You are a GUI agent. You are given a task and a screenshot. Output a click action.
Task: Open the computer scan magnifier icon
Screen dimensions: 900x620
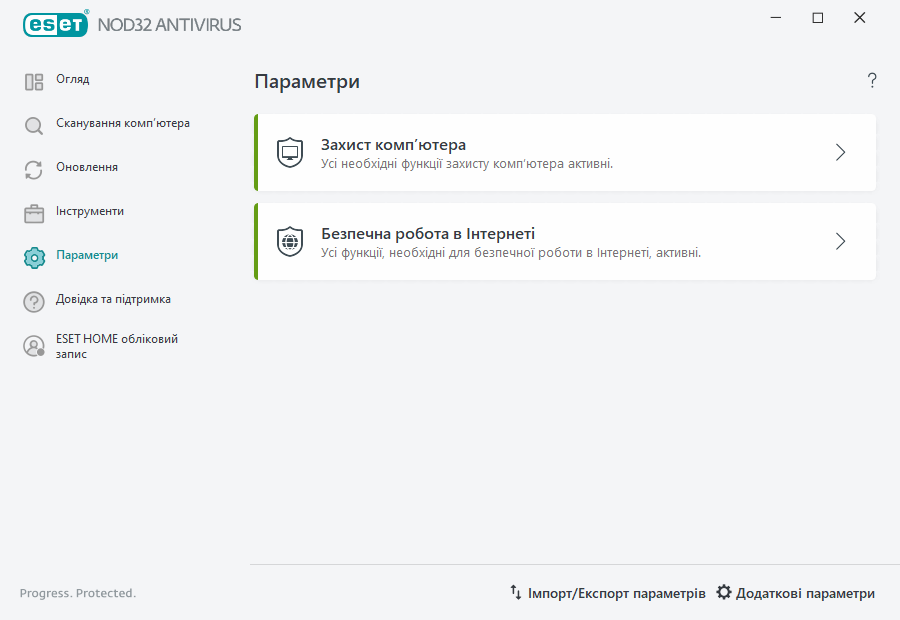point(33,123)
